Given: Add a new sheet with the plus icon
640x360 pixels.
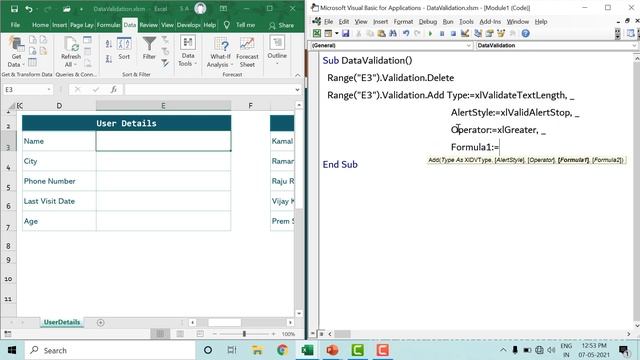Looking at the screenshot, I should tap(100, 322).
